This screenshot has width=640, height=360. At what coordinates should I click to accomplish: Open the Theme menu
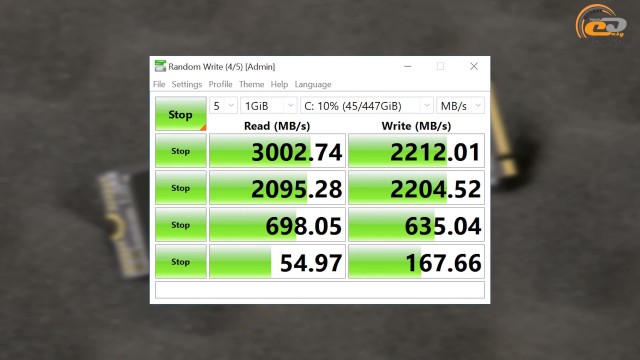tap(251, 84)
